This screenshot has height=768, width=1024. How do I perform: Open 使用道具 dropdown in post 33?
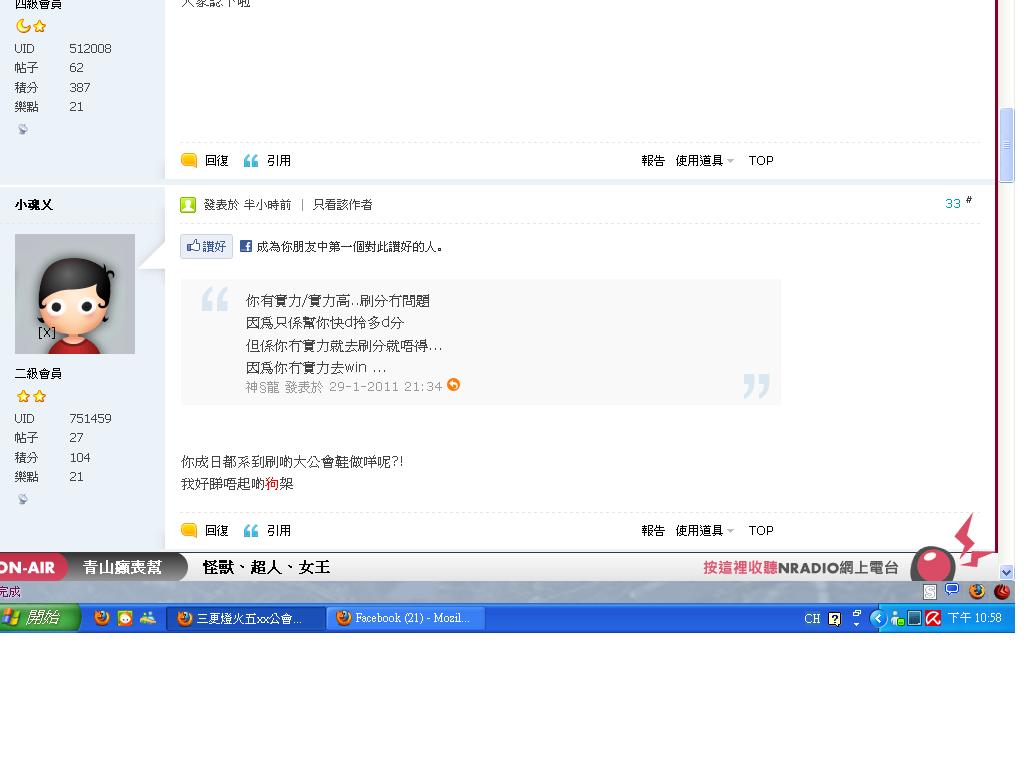[x=704, y=531]
